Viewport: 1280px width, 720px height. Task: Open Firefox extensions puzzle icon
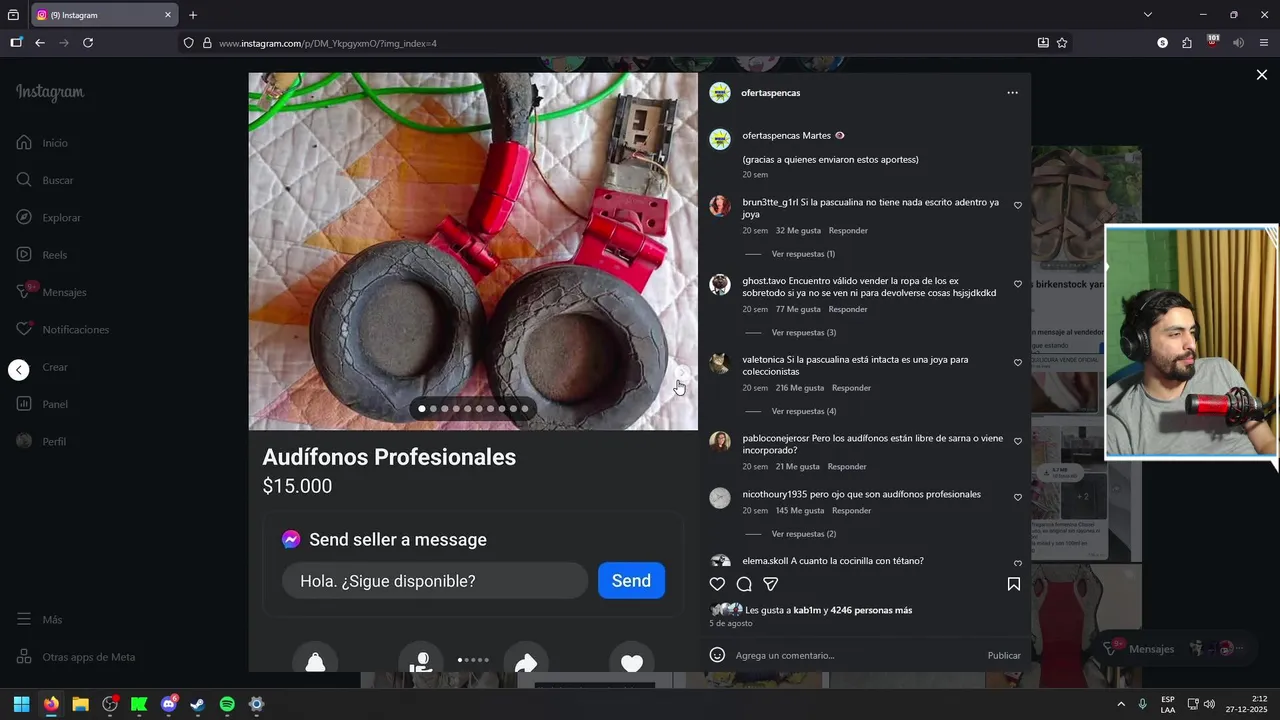1187,43
